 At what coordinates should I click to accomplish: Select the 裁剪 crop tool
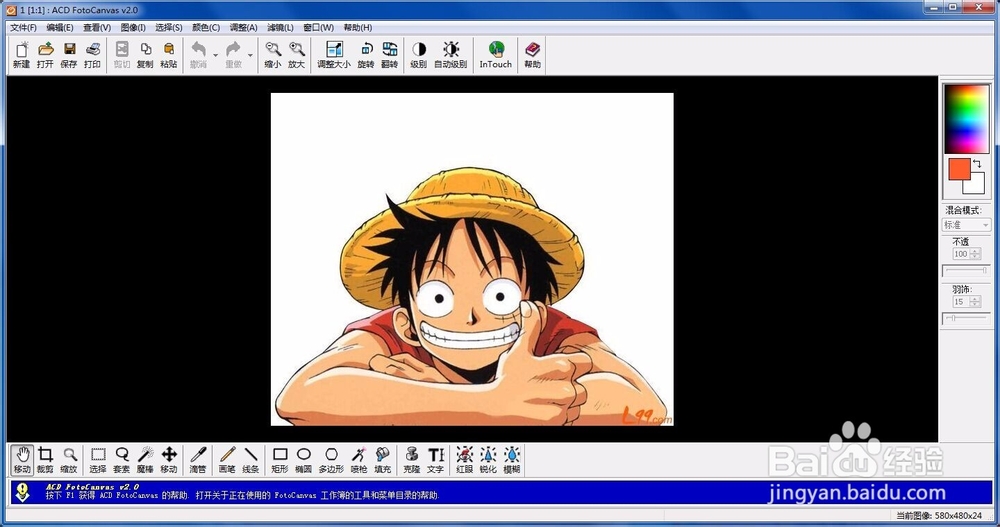(x=45, y=460)
